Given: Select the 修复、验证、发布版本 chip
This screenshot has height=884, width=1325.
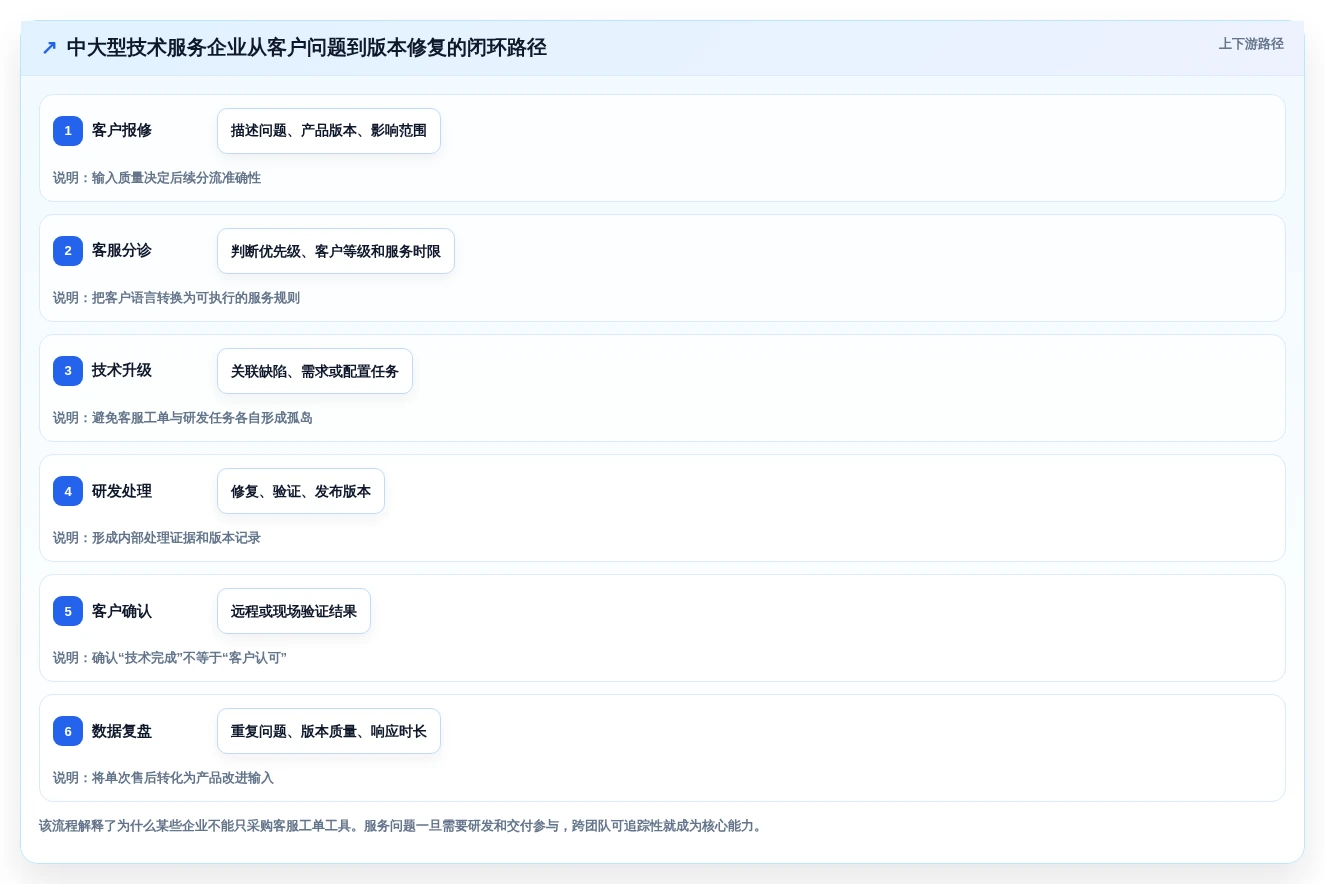Looking at the screenshot, I should point(301,491).
